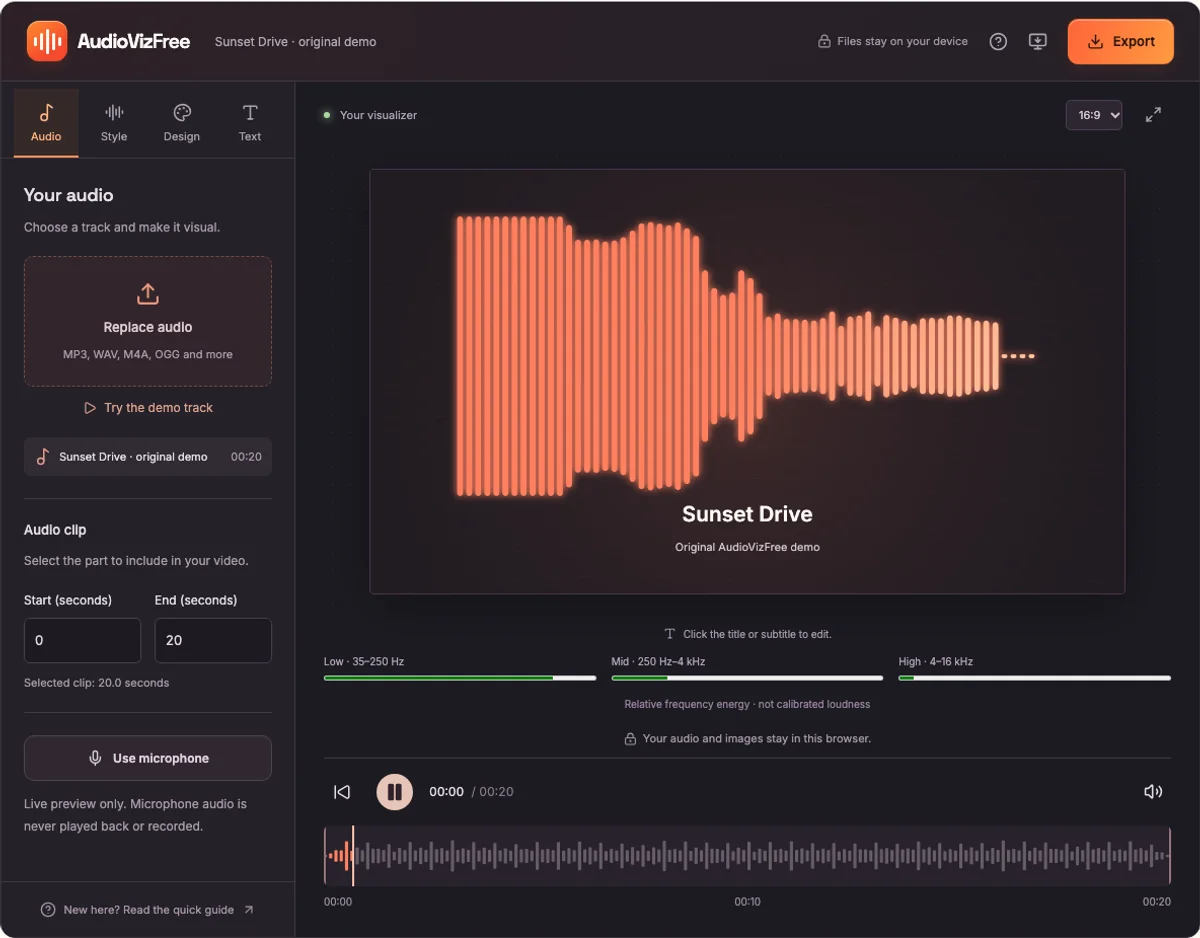The height and width of the screenshot is (938, 1200).
Task: Click Try the demo track link
Action: [x=148, y=408]
